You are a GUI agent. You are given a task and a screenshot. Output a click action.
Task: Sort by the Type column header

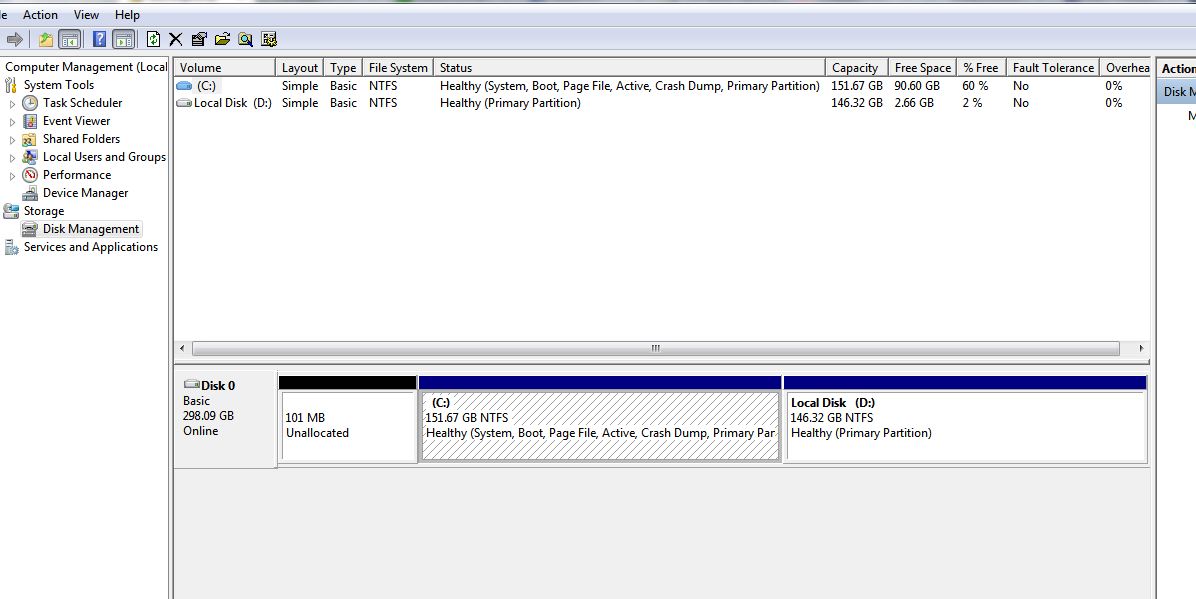coord(343,67)
